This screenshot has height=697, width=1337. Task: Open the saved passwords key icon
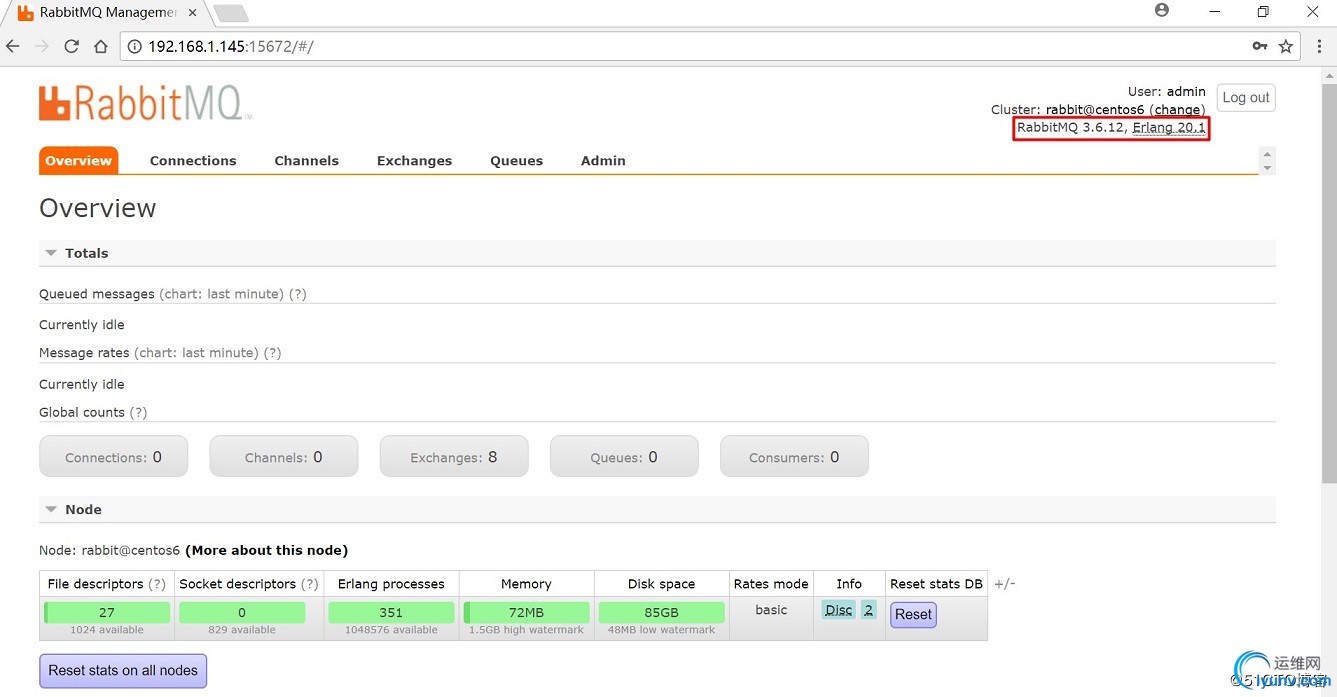[1260, 46]
